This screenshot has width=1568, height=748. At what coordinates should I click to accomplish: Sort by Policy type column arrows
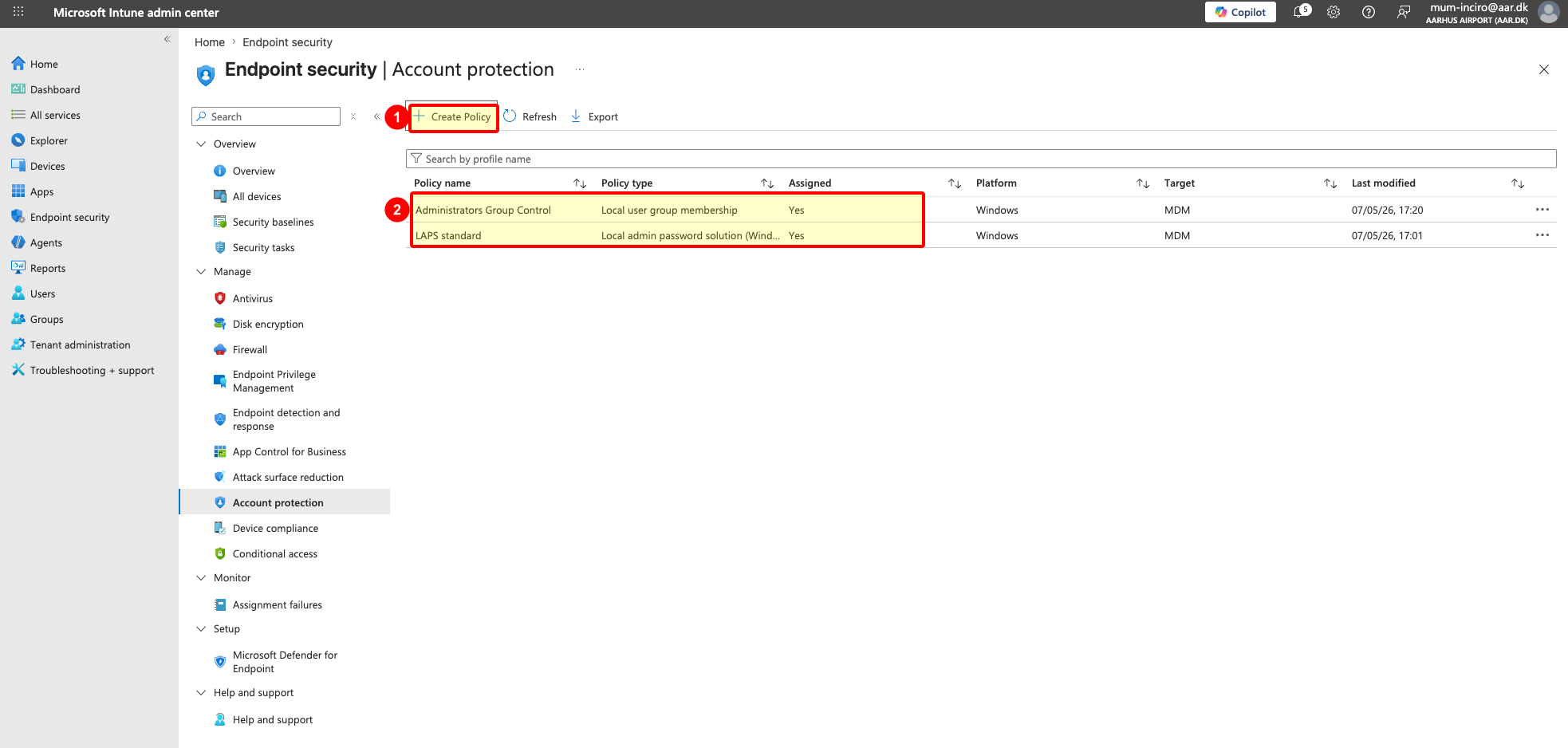click(767, 183)
